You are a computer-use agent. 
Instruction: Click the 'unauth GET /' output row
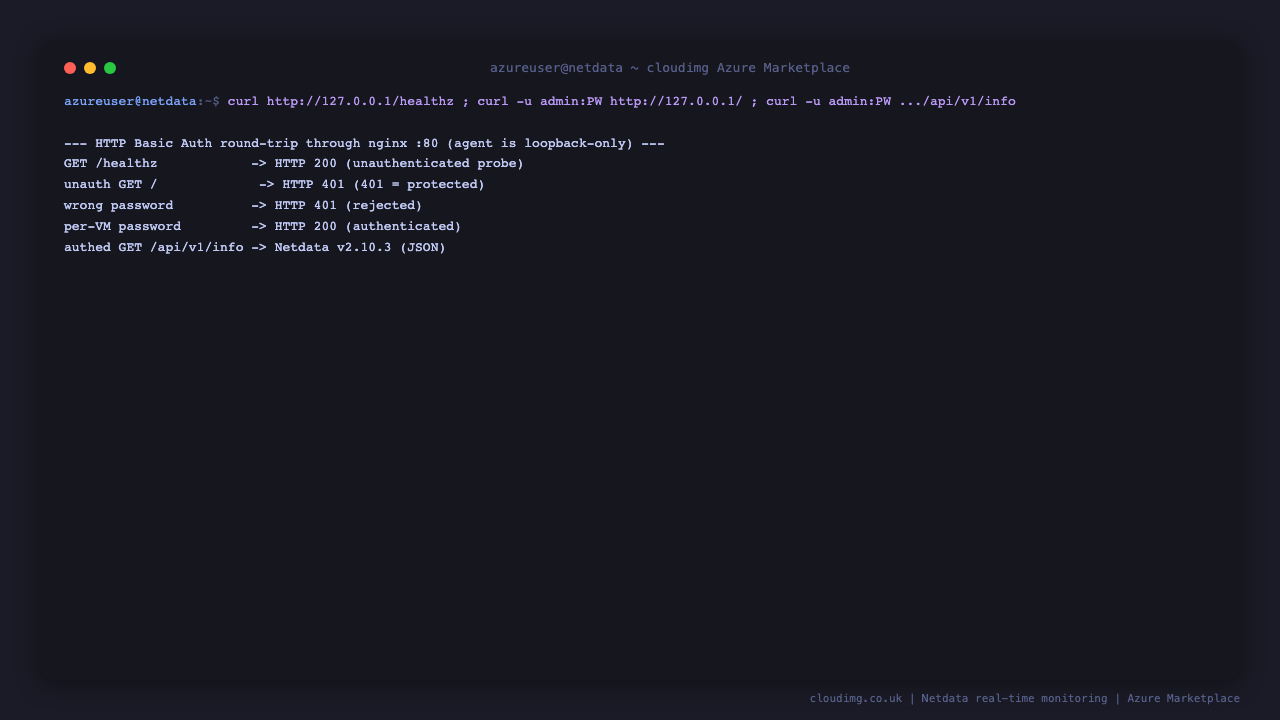[x=274, y=184]
